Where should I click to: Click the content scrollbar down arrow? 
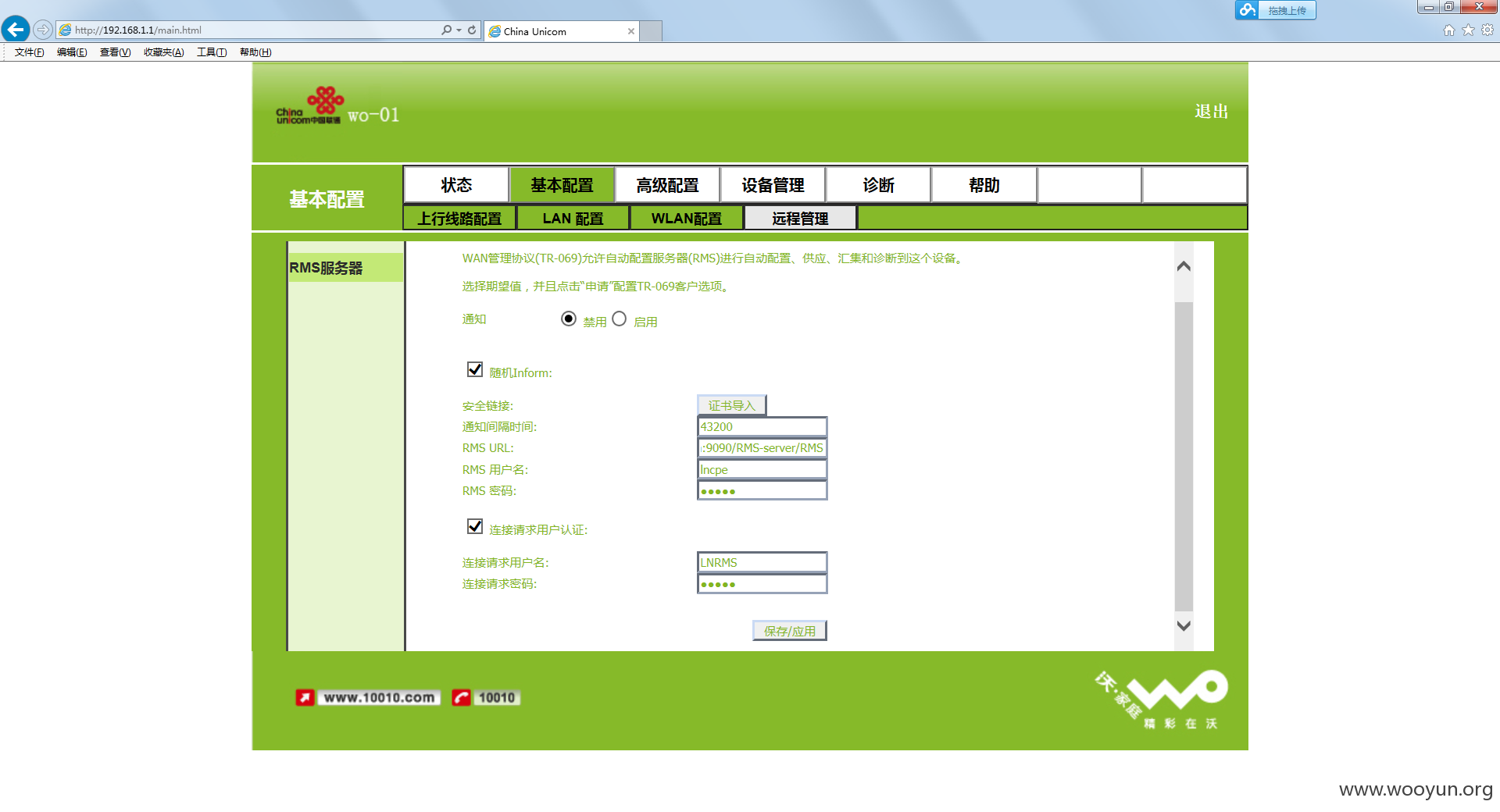1184,625
